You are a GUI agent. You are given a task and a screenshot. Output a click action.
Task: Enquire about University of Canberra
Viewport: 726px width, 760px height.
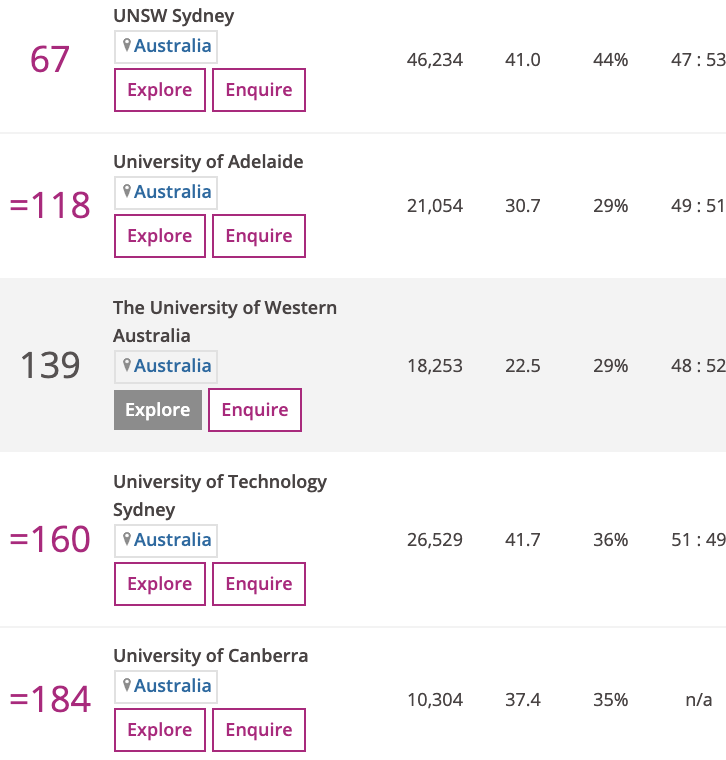pos(259,730)
